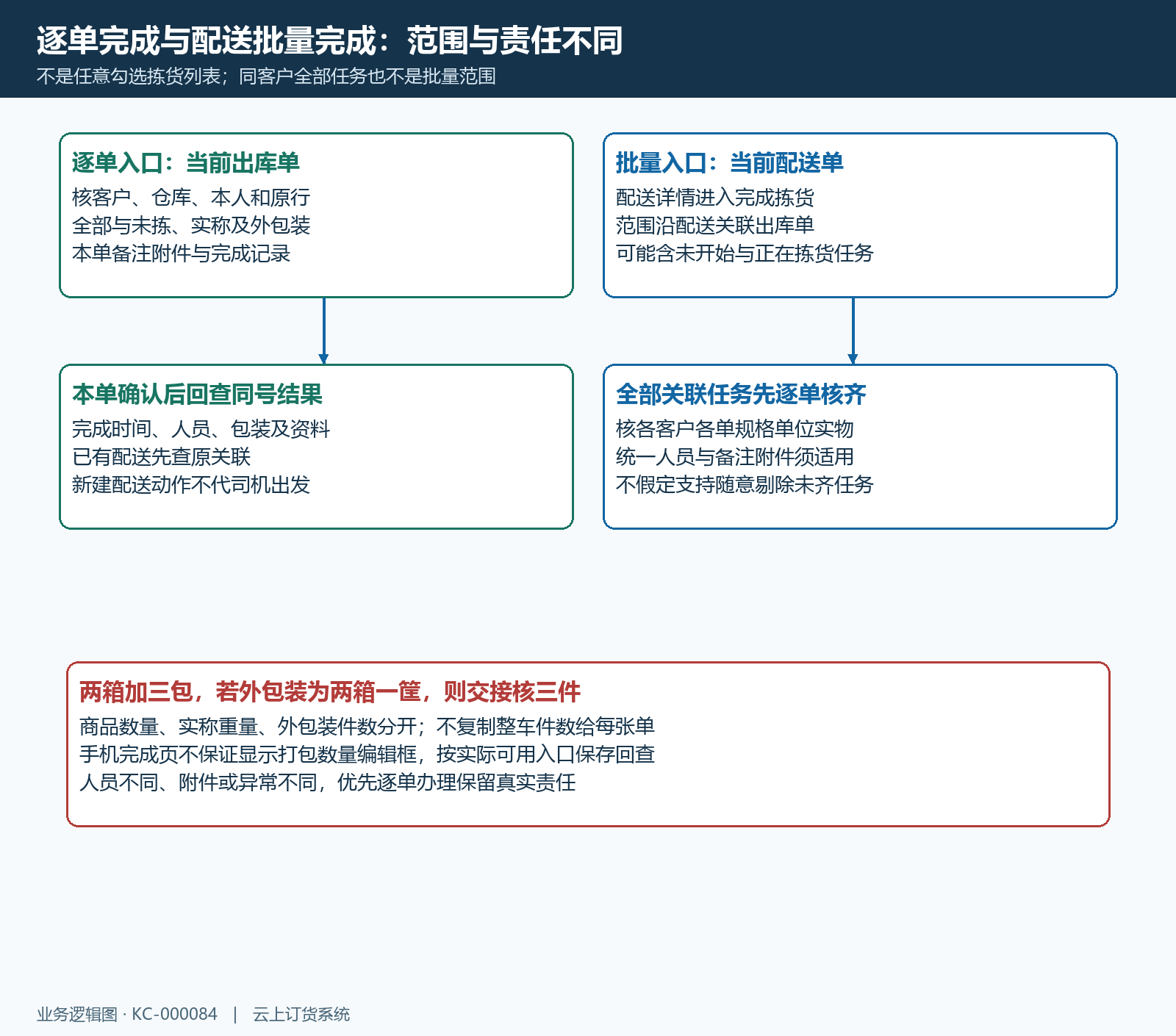Image resolution: width=1176 pixels, height=1036 pixels.
Task: Click line 人员不同、附件或异常不同
Action: (x=198, y=783)
